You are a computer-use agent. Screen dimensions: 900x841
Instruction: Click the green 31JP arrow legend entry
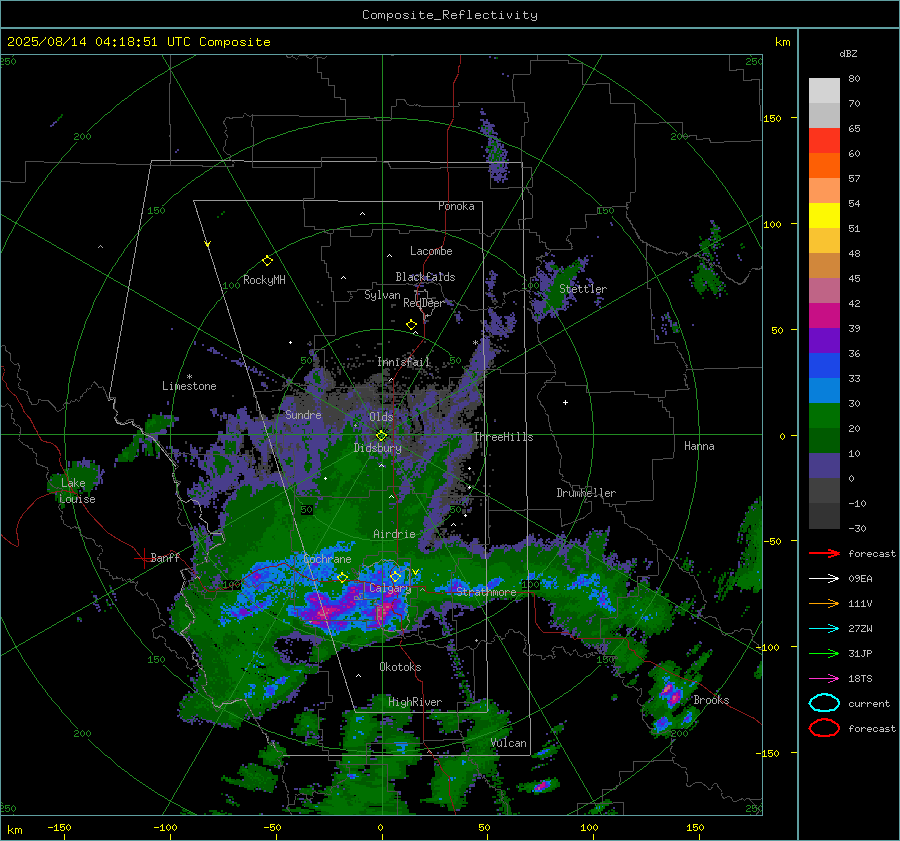click(825, 653)
